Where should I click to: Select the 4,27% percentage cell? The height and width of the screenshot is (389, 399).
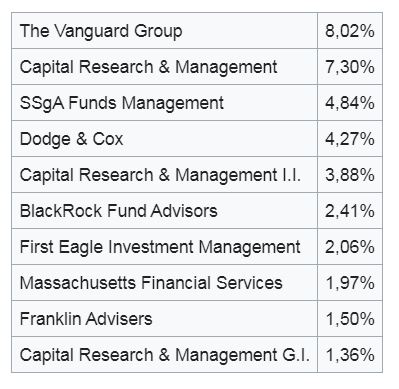(x=350, y=139)
